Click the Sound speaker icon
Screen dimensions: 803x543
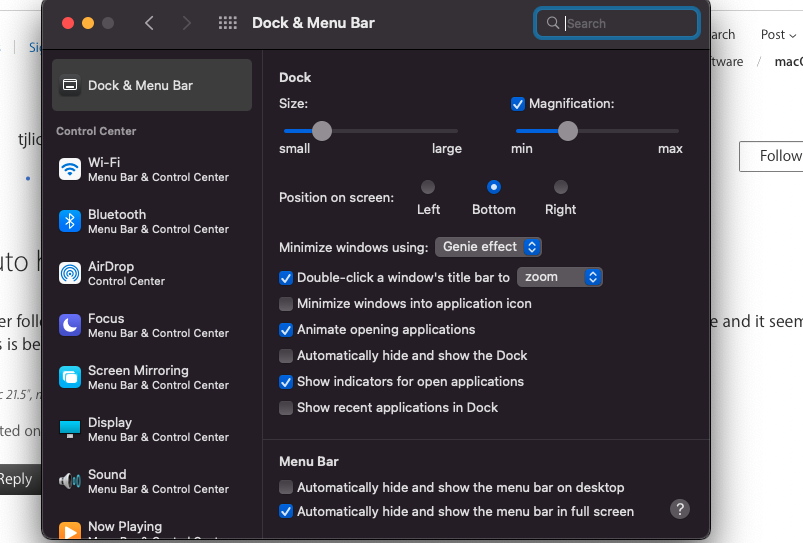pyautogui.click(x=70, y=481)
